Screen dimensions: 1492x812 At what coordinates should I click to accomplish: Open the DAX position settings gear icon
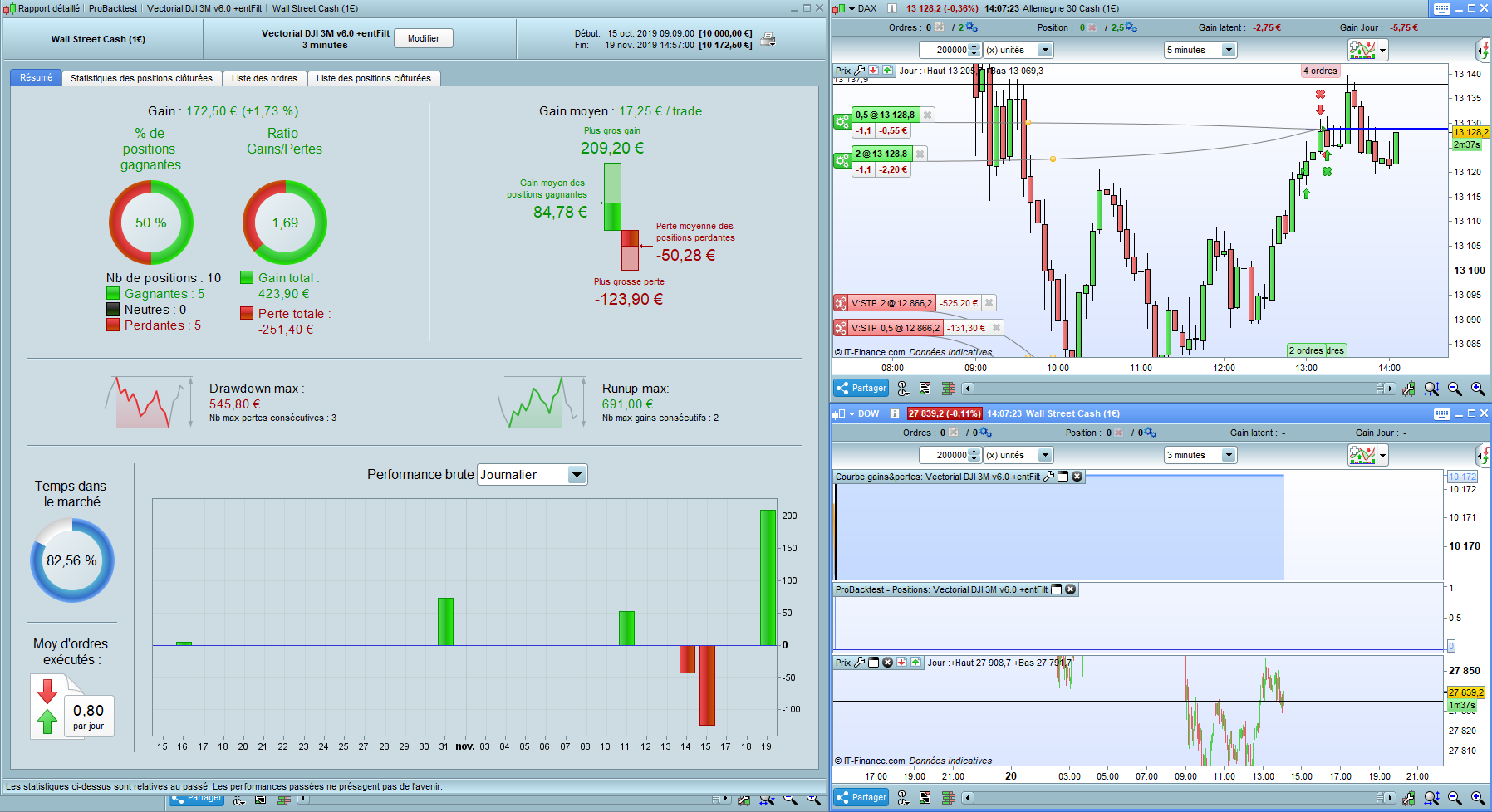pos(1131,27)
